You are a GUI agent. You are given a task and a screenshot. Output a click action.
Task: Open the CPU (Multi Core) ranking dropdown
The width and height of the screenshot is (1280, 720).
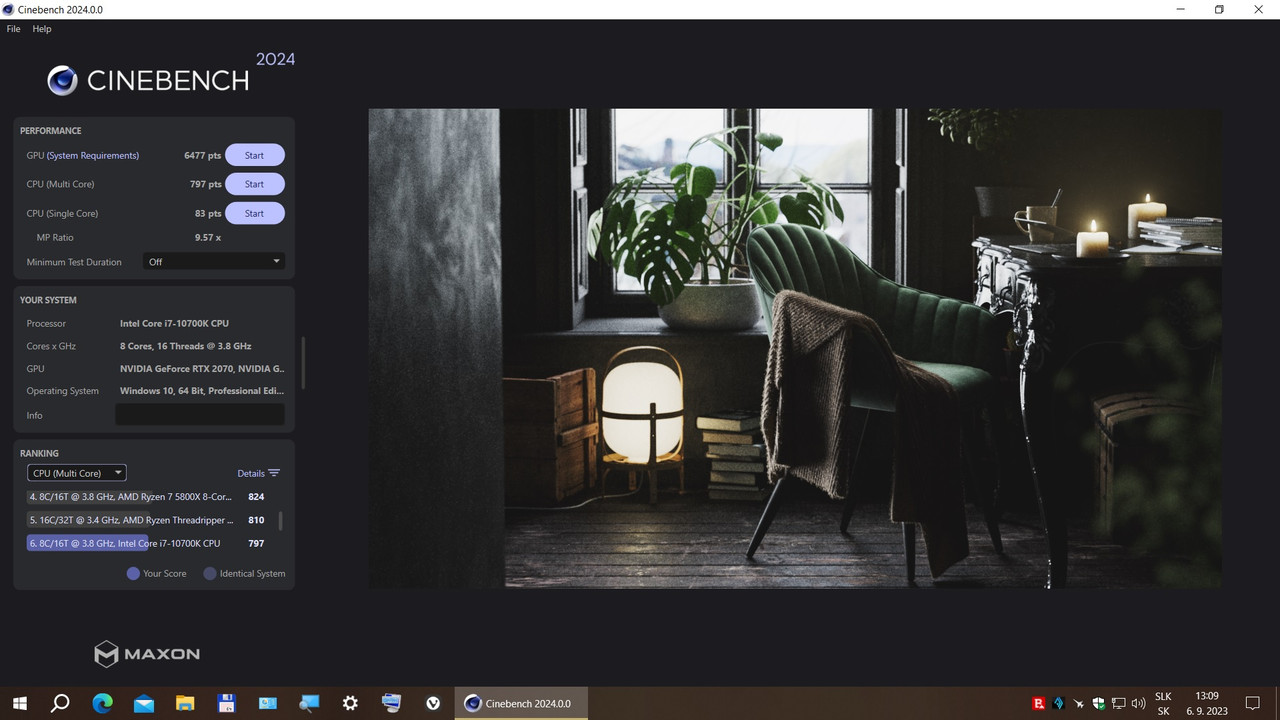pos(77,473)
